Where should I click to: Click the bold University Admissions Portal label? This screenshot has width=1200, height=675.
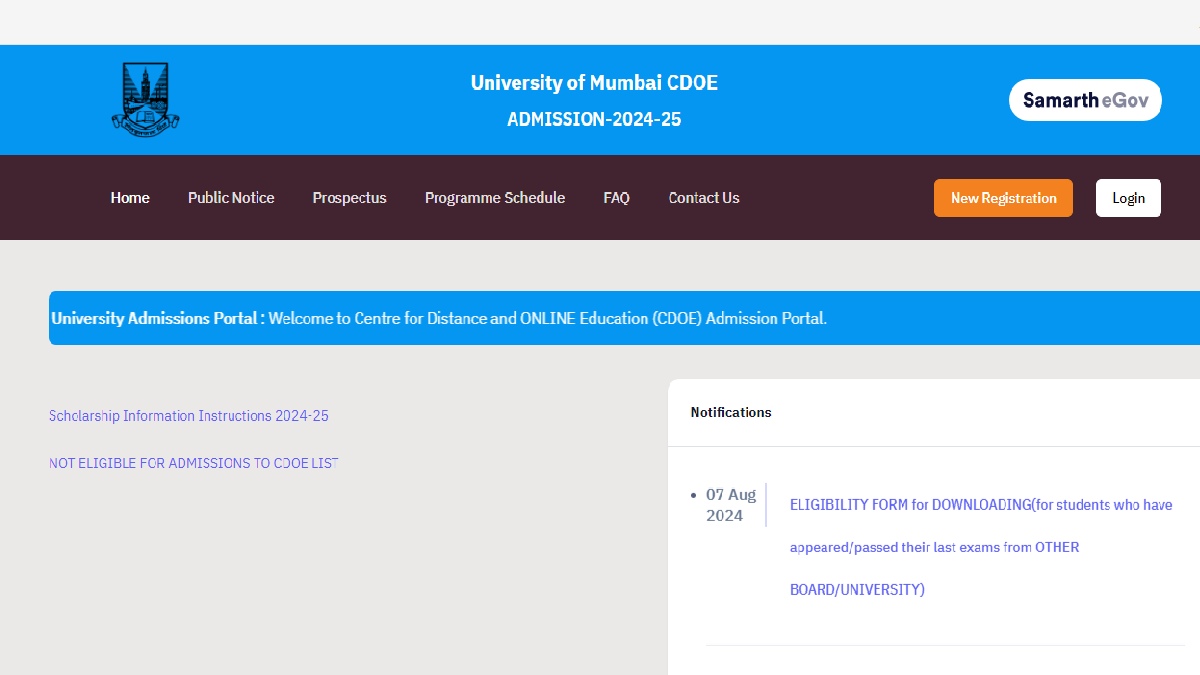[x=158, y=318]
